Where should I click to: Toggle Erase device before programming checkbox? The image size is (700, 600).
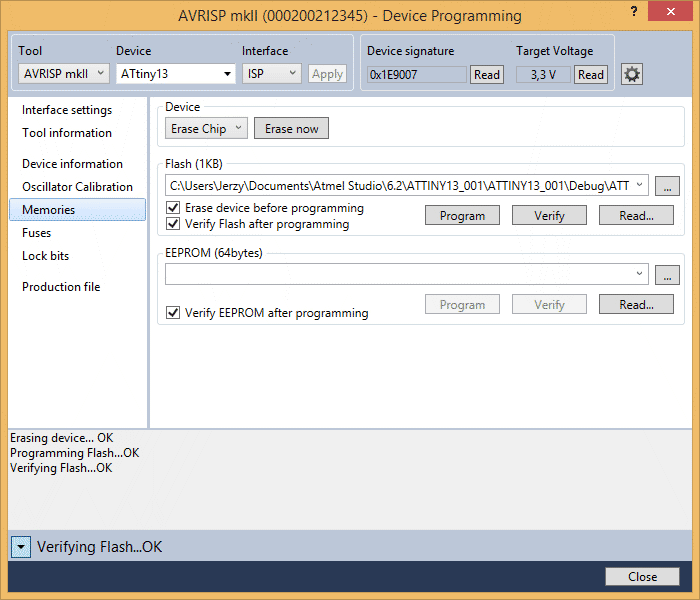[x=173, y=208]
